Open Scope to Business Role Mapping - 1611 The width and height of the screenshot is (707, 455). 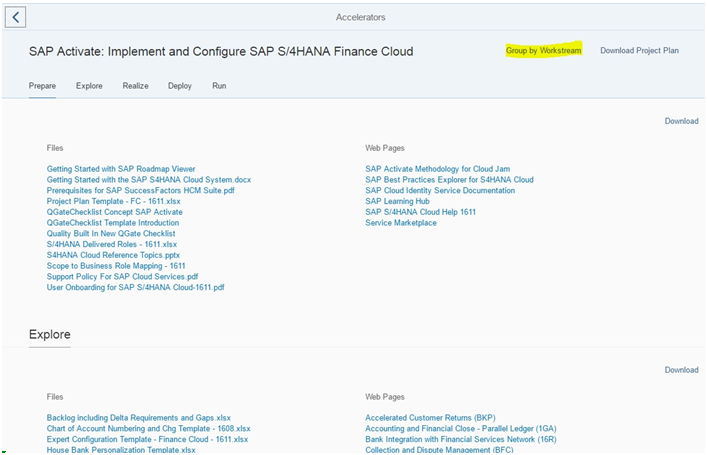116,266
